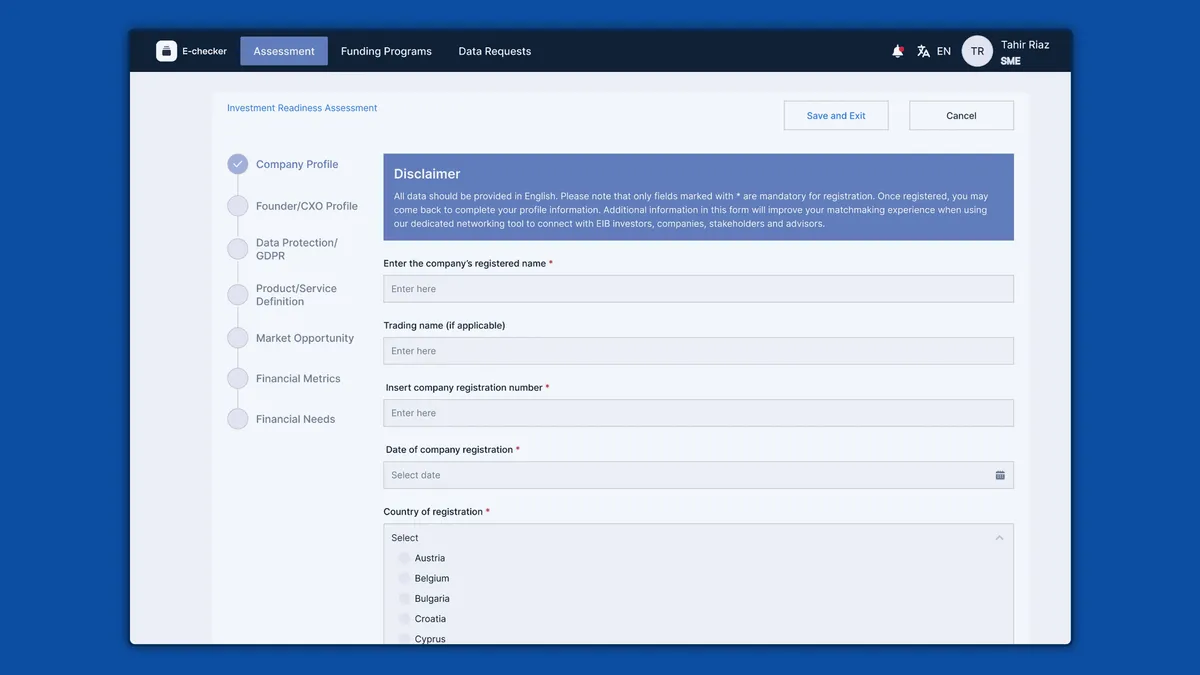Click the E-checker brand name

point(204,51)
